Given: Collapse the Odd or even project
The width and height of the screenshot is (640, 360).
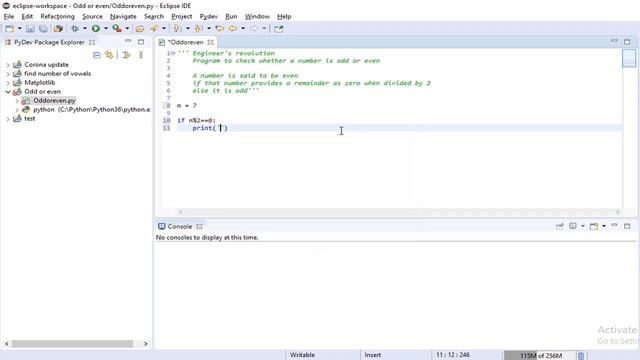Looking at the screenshot, I should (8, 92).
